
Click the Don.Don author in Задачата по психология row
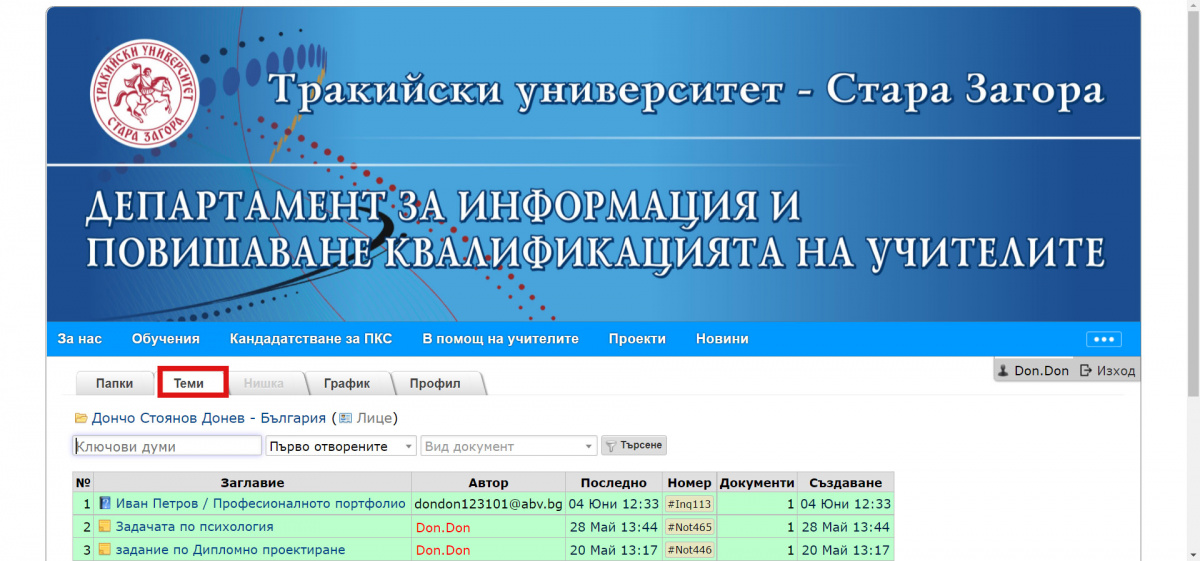tap(443, 527)
